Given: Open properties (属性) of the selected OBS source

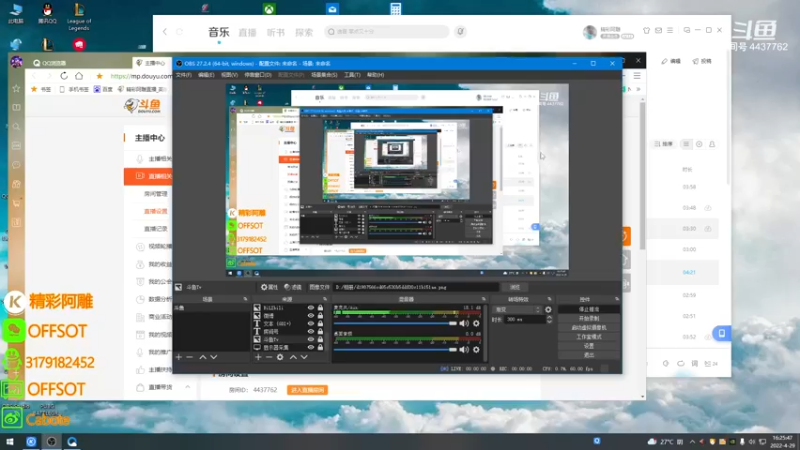Looking at the screenshot, I should coord(269,287).
